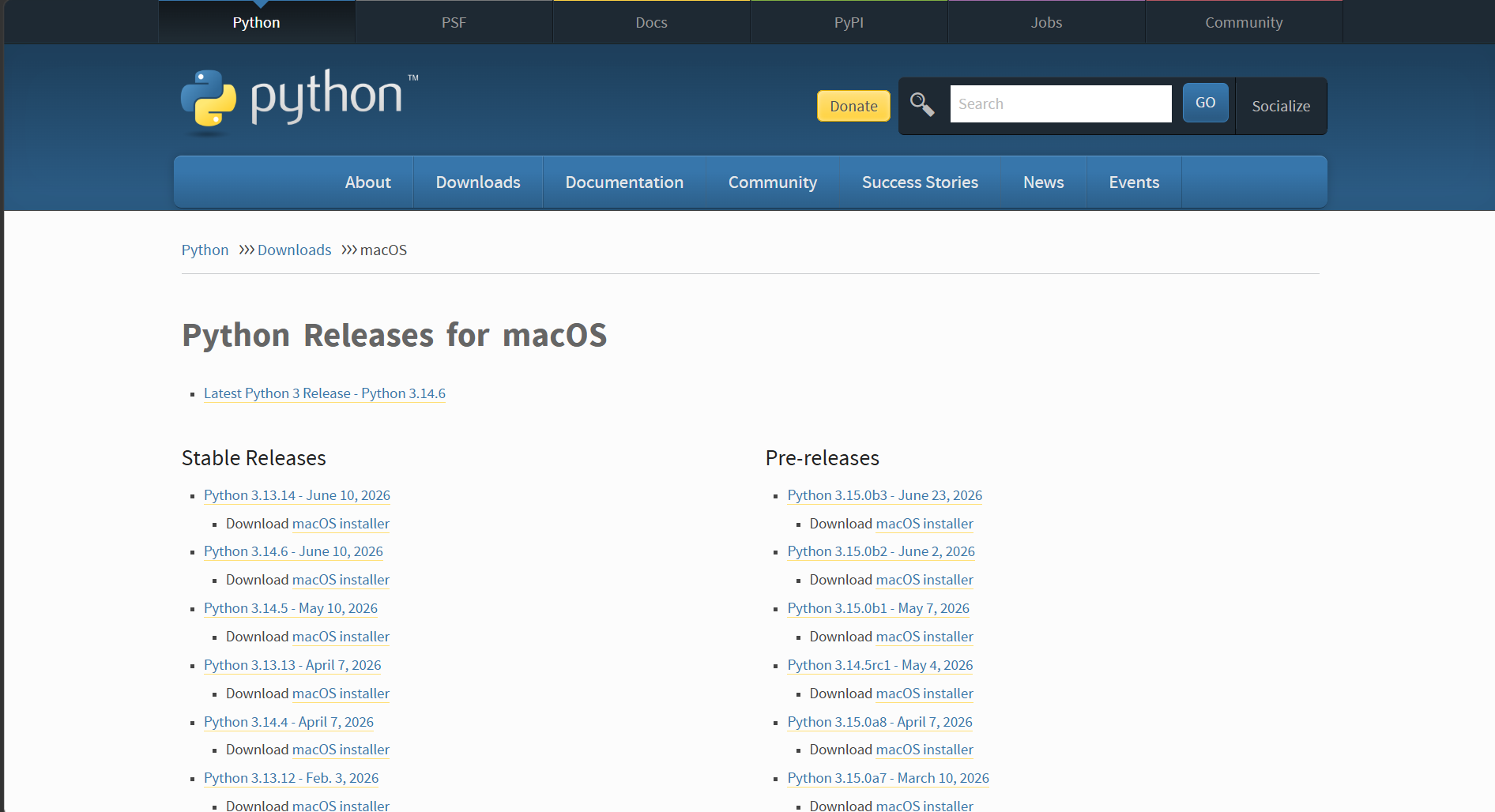Click the Pre-releases heading
1495x812 pixels.
click(x=822, y=458)
